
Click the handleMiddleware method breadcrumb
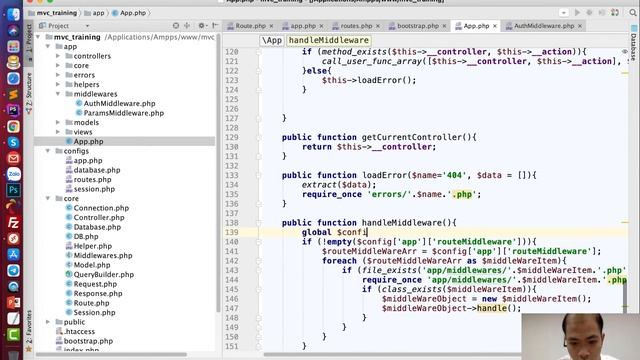tap(329, 40)
